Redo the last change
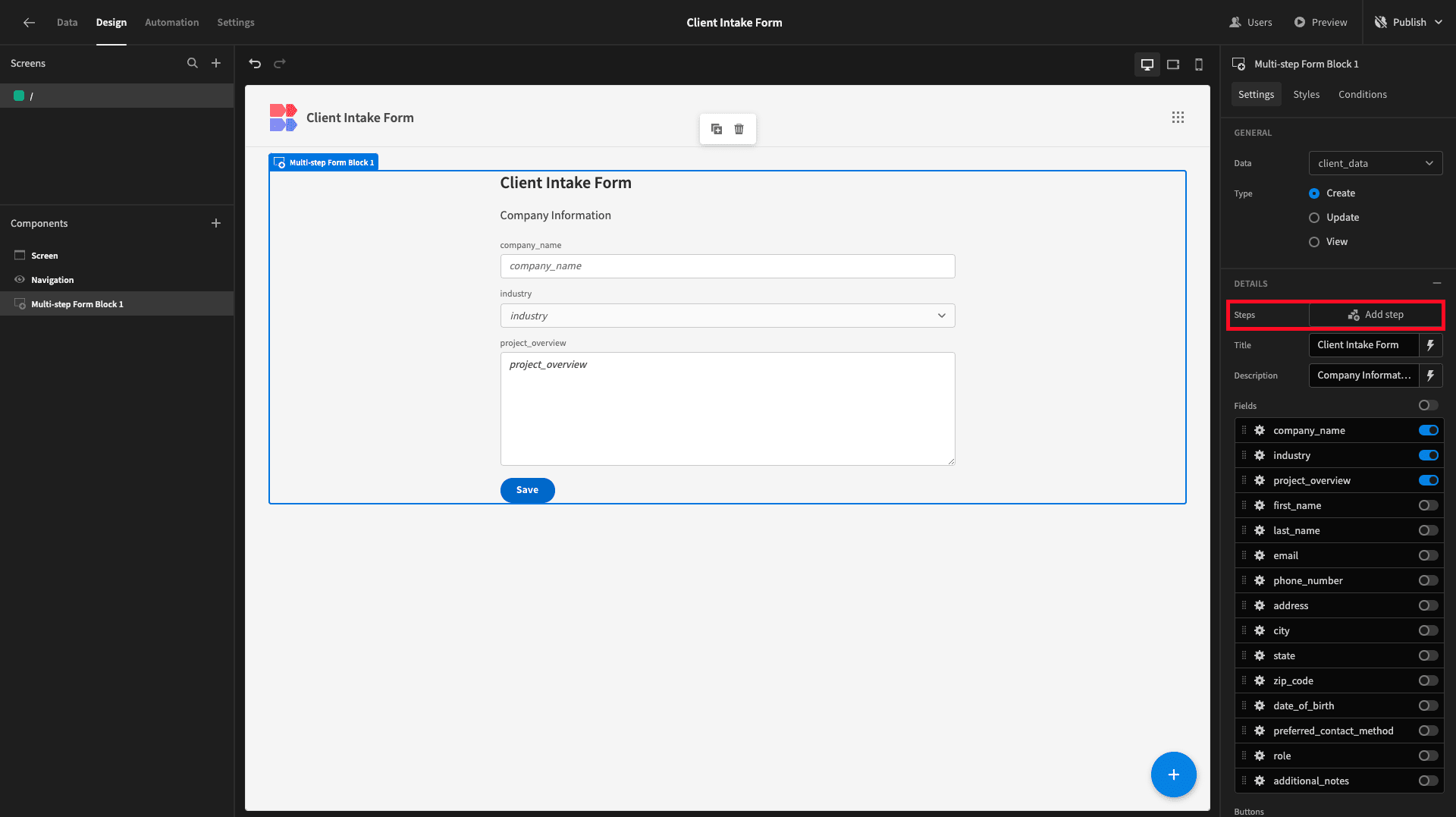Screen dimensions: 1456x817 click(x=280, y=63)
